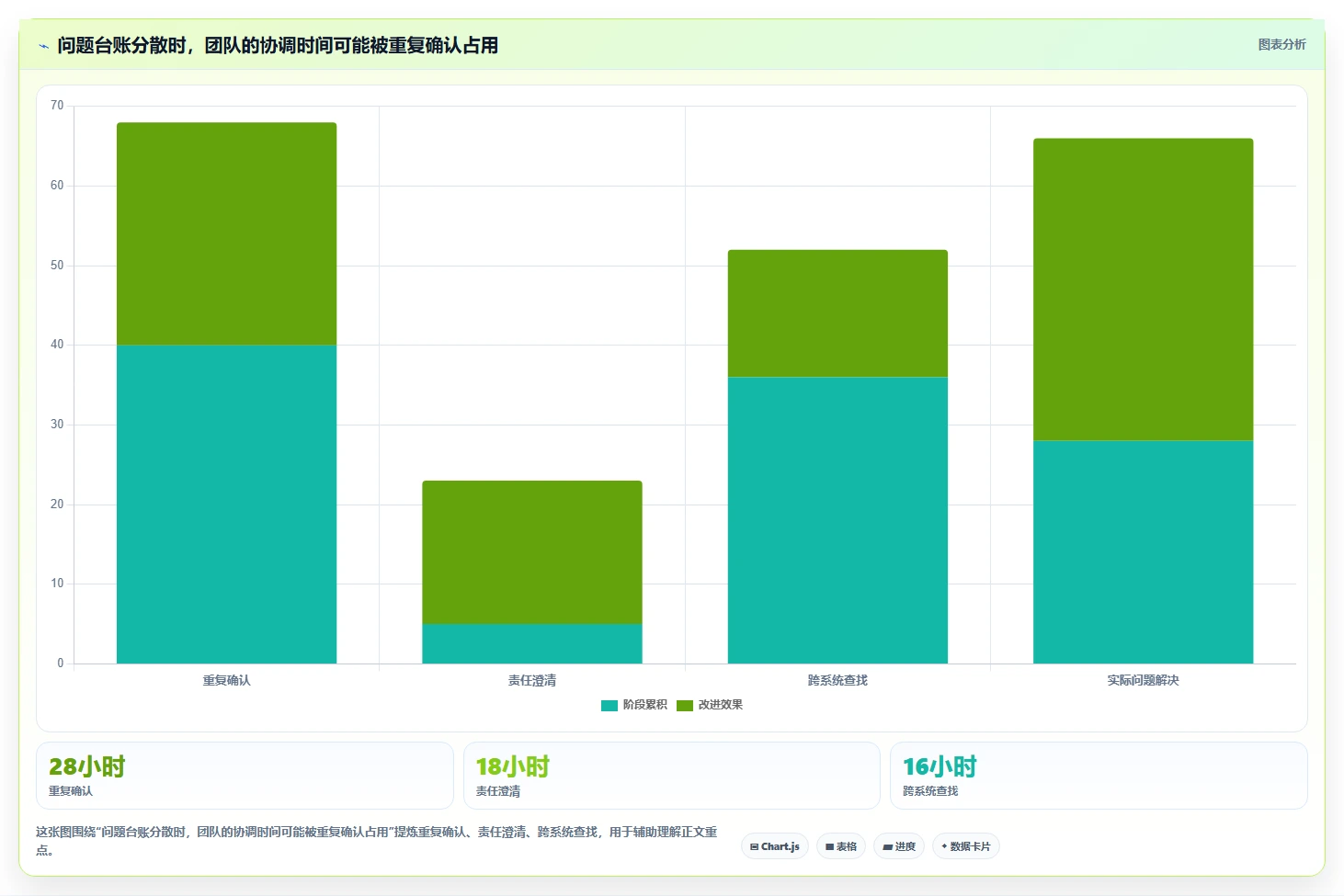Image resolution: width=1344 pixels, height=896 pixels.
Task: Select the green bar segment for 实际问题解决
Action: [1143, 289]
